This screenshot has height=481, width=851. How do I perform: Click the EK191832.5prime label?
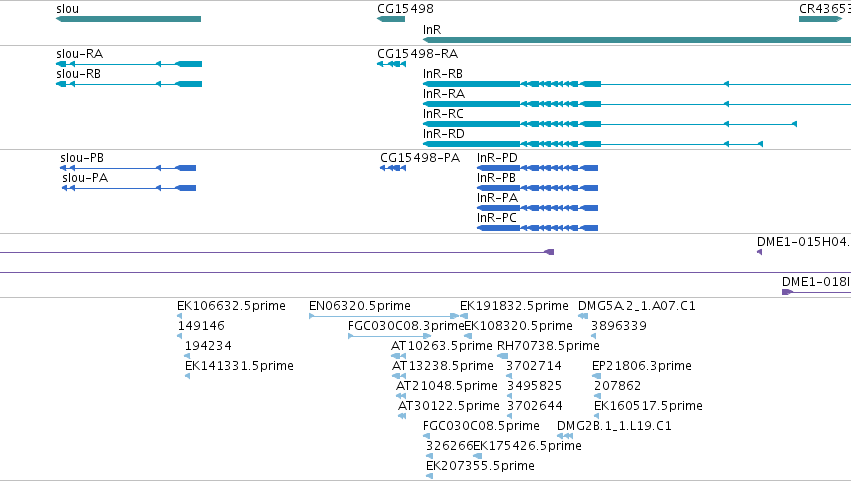[514, 306]
